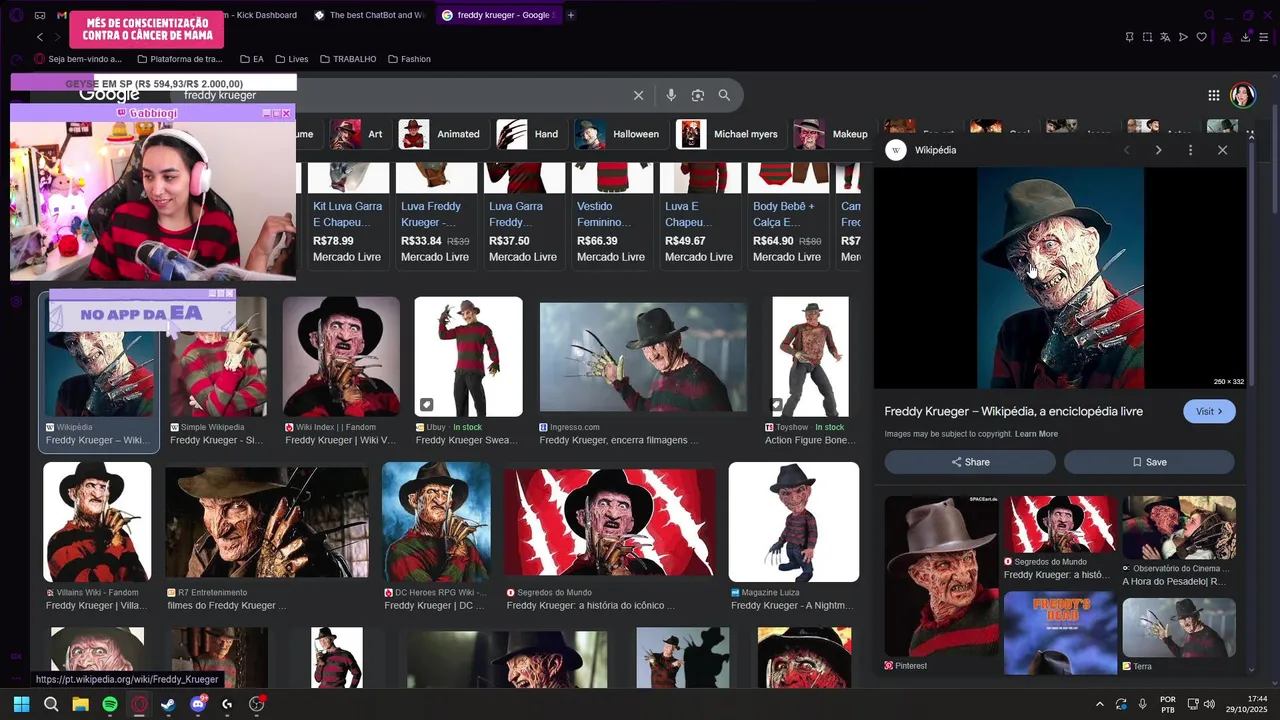
Task: Close the Wikipedia image preview panel
Action: click(1222, 150)
